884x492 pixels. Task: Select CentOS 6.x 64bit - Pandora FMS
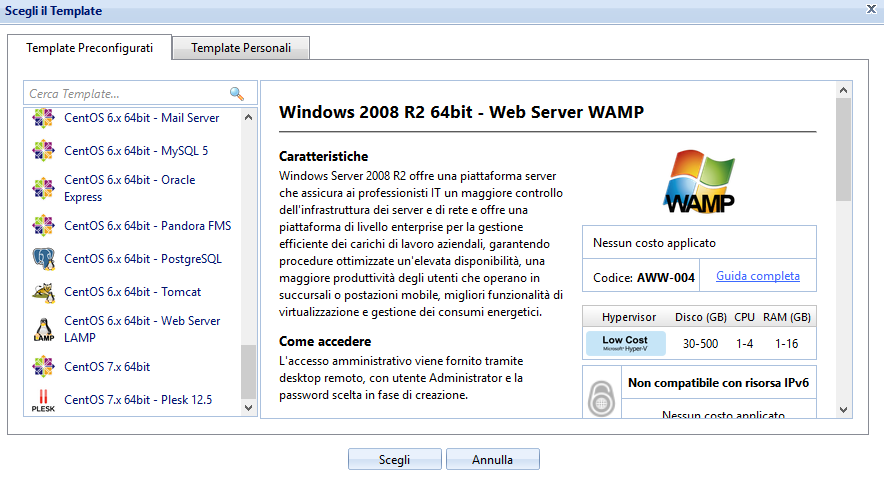pos(147,226)
